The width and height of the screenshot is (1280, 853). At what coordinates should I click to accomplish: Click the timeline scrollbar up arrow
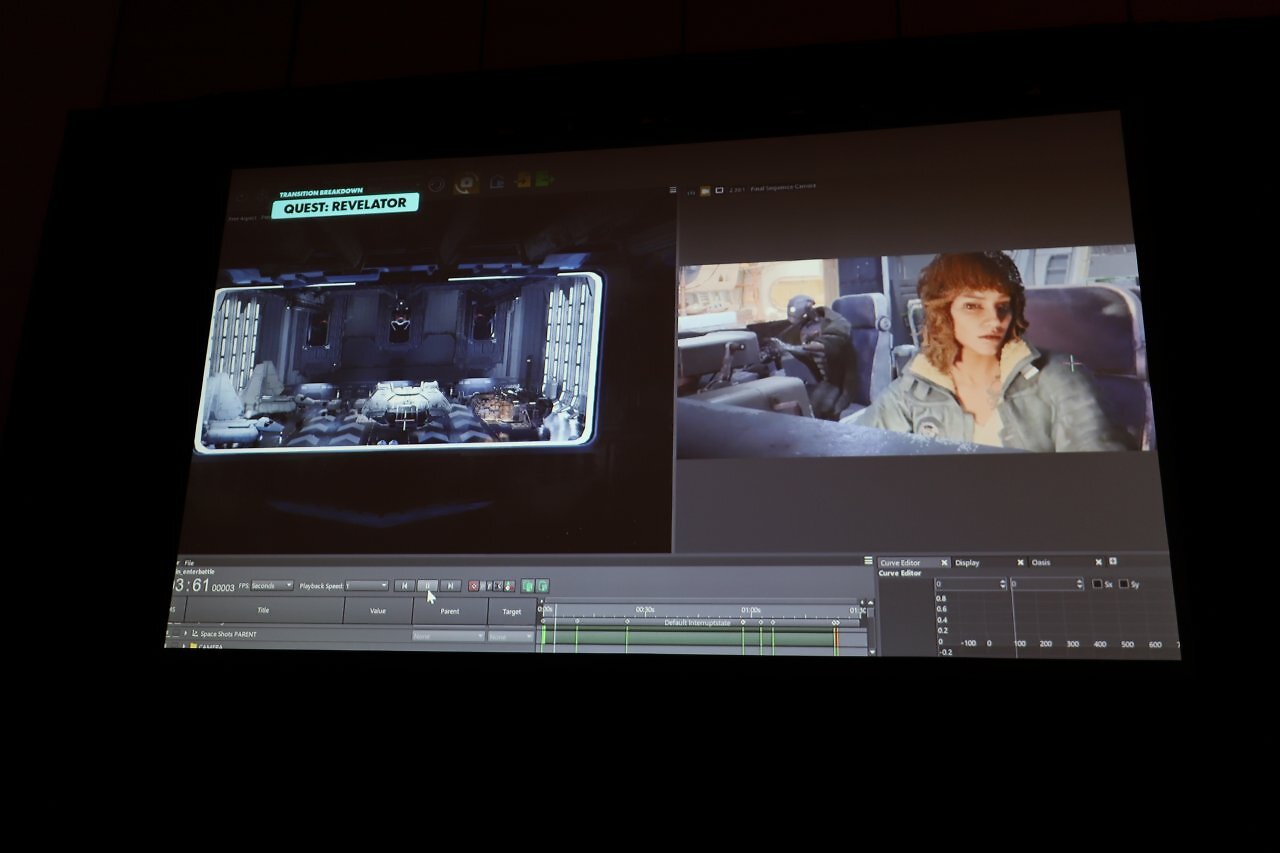871,603
